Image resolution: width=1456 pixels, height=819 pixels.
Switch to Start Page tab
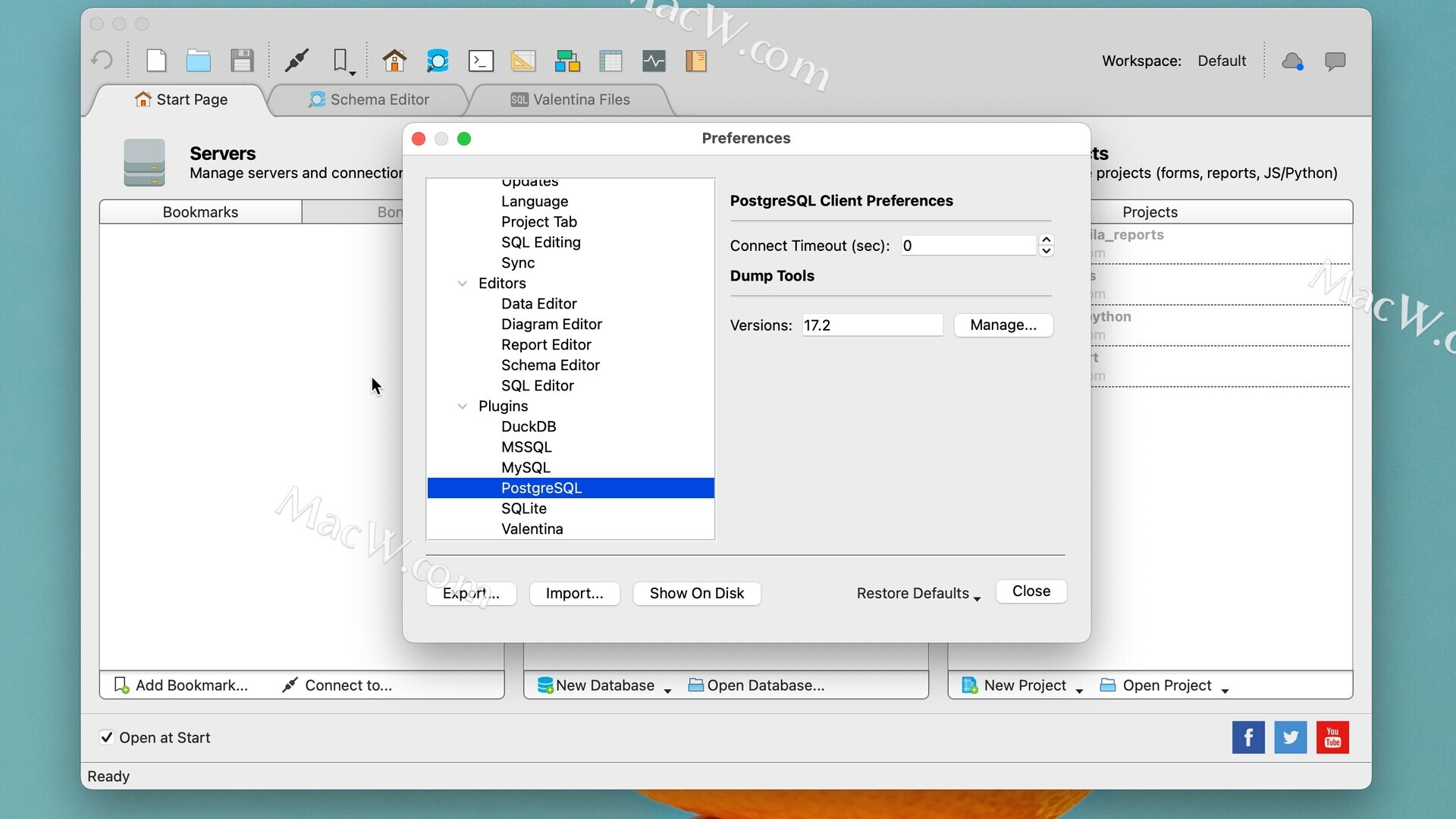coord(180,99)
